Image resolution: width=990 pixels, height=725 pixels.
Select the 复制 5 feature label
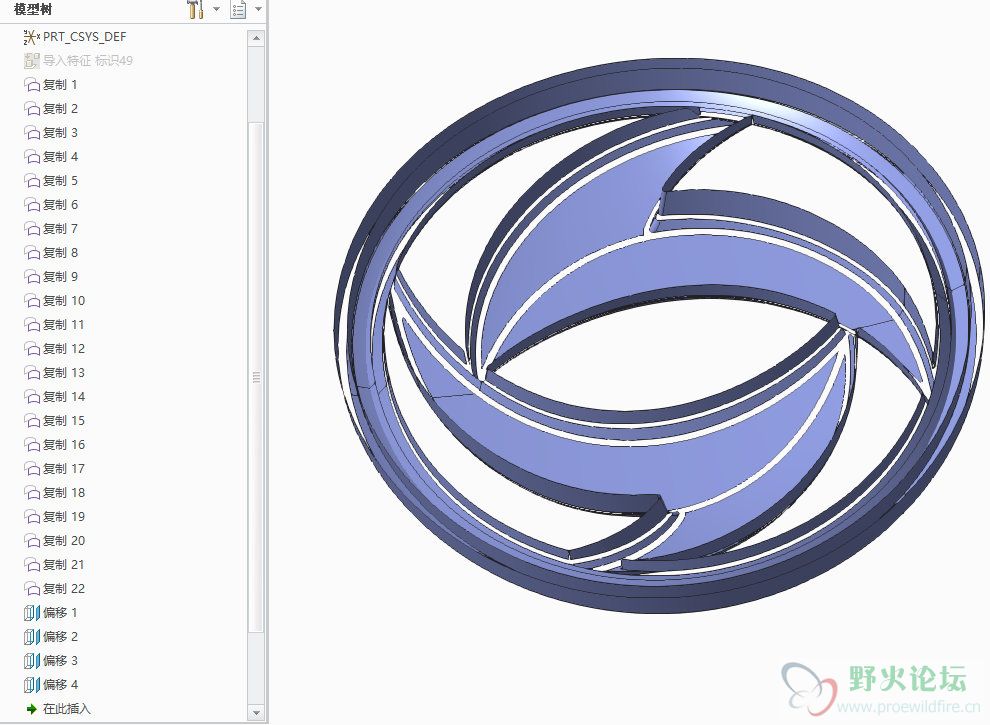(x=61, y=181)
